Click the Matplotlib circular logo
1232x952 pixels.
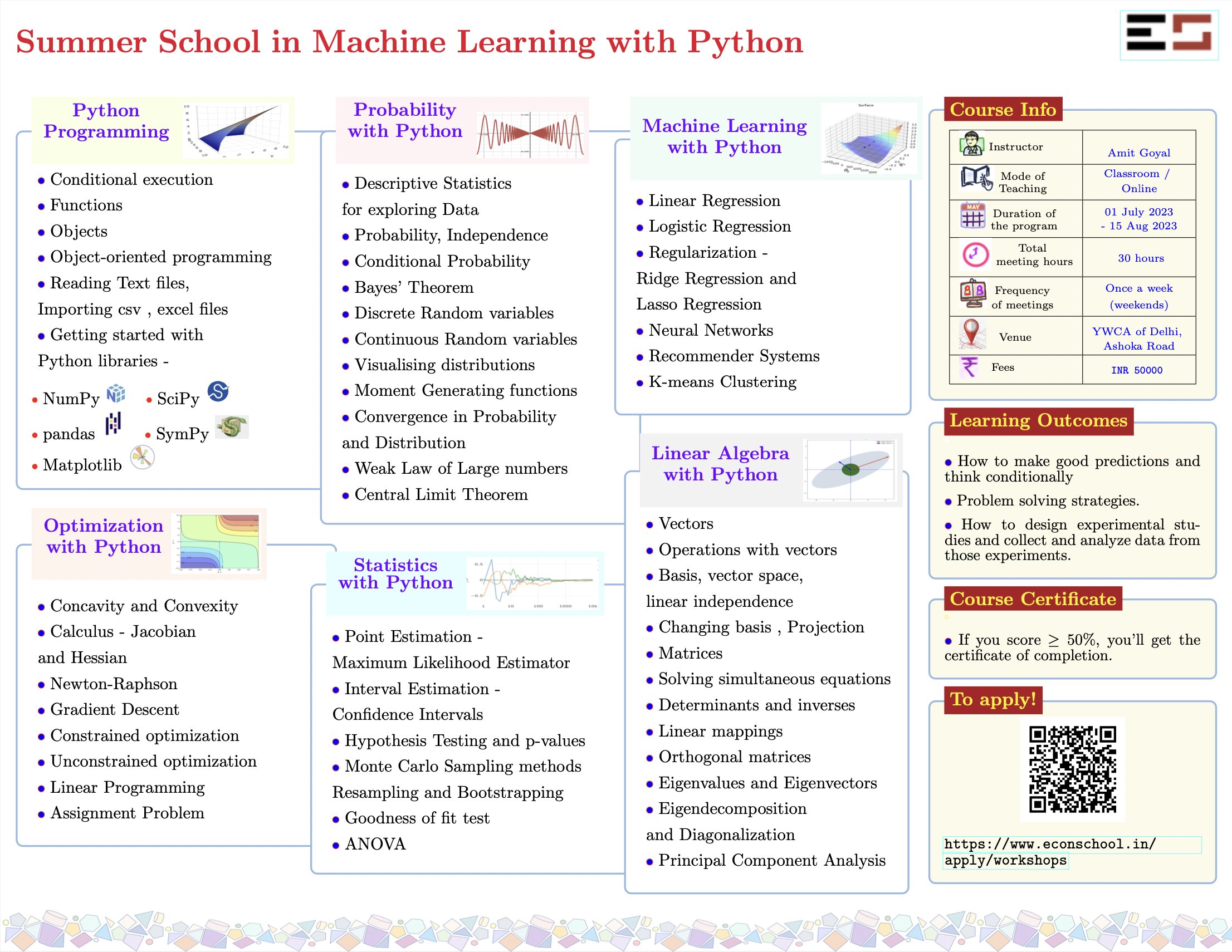142,458
